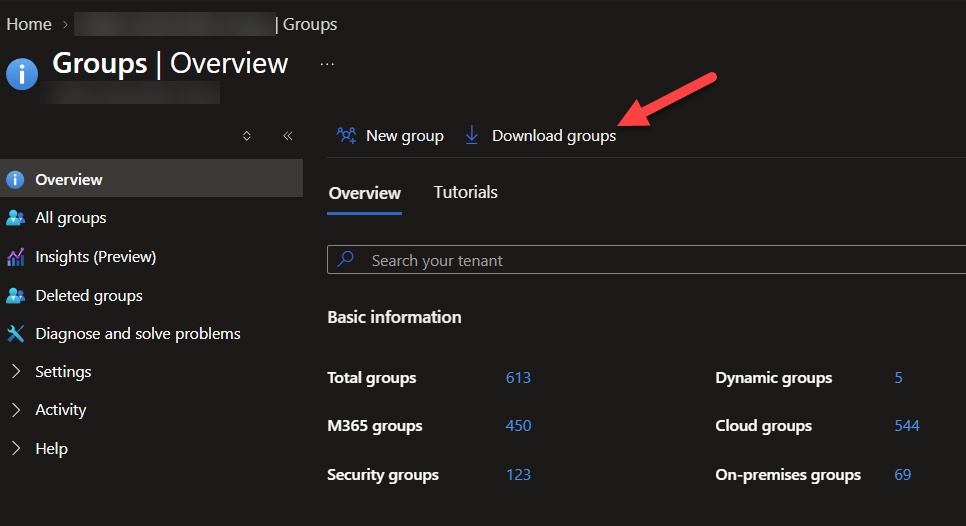Screen dimensions: 966x526
Task: Click the New group button
Action: [x=390, y=135]
